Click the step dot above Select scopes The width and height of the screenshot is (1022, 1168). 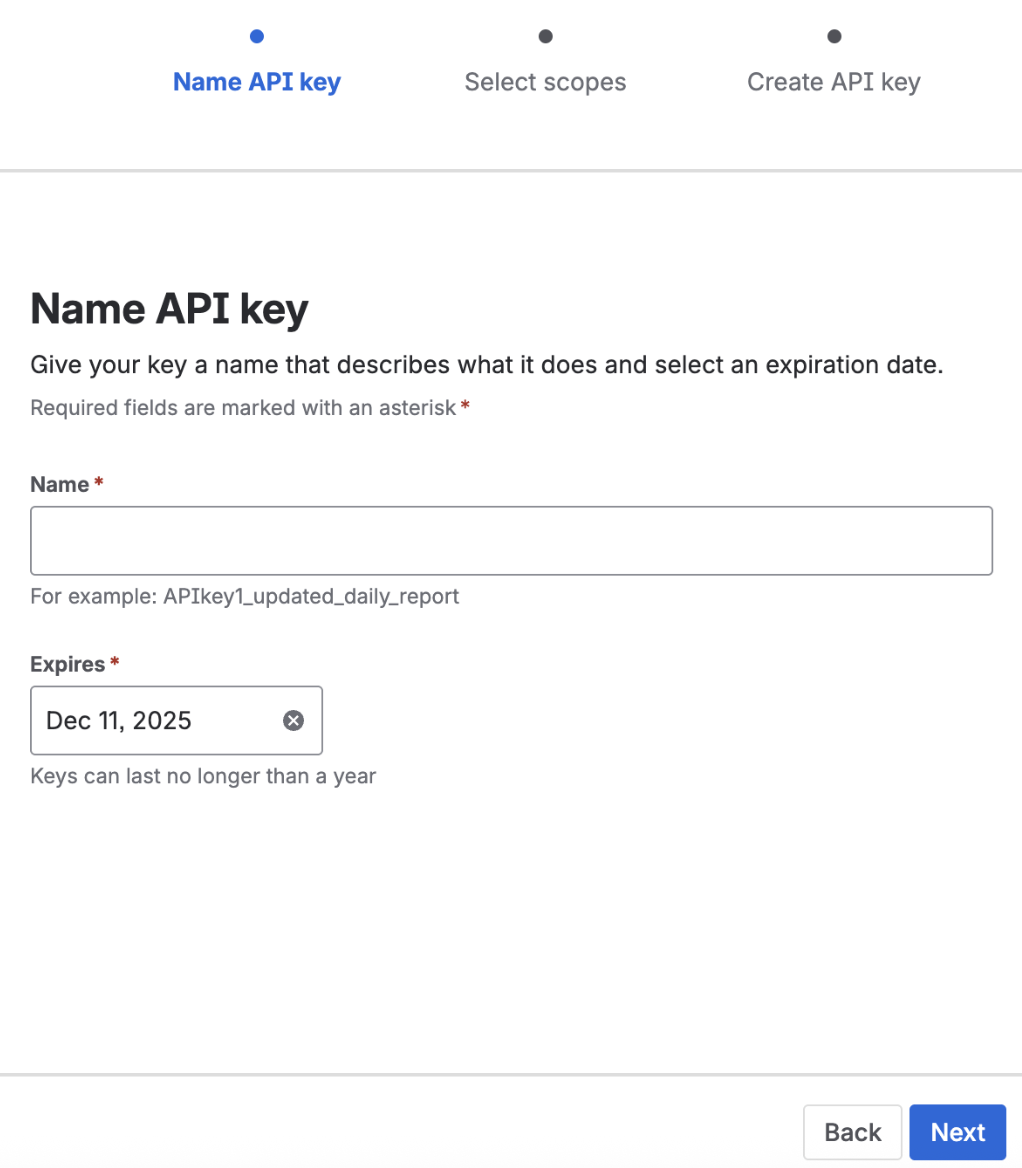(545, 37)
